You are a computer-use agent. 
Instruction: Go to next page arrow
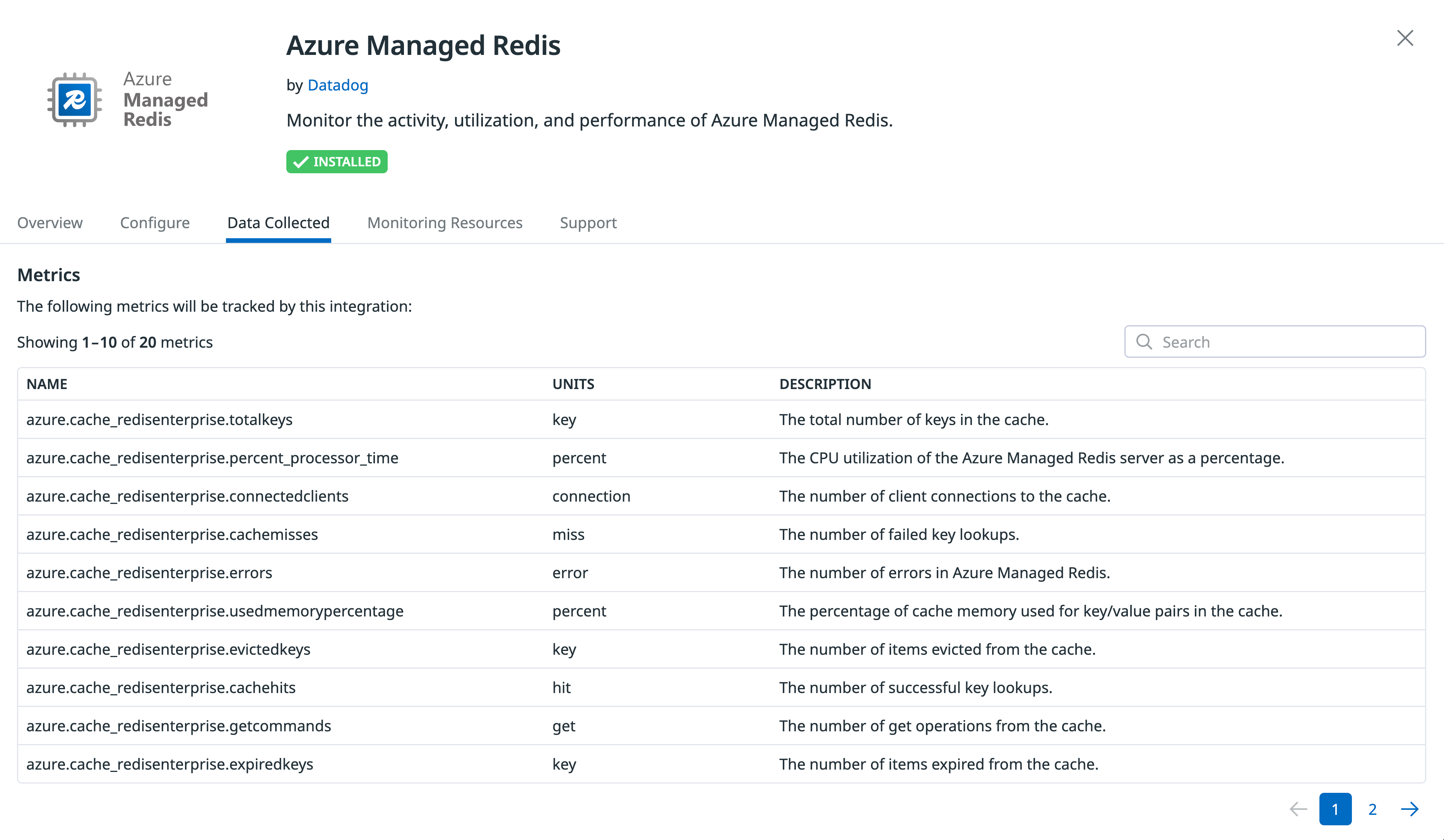pyautogui.click(x=1409, y=809)
